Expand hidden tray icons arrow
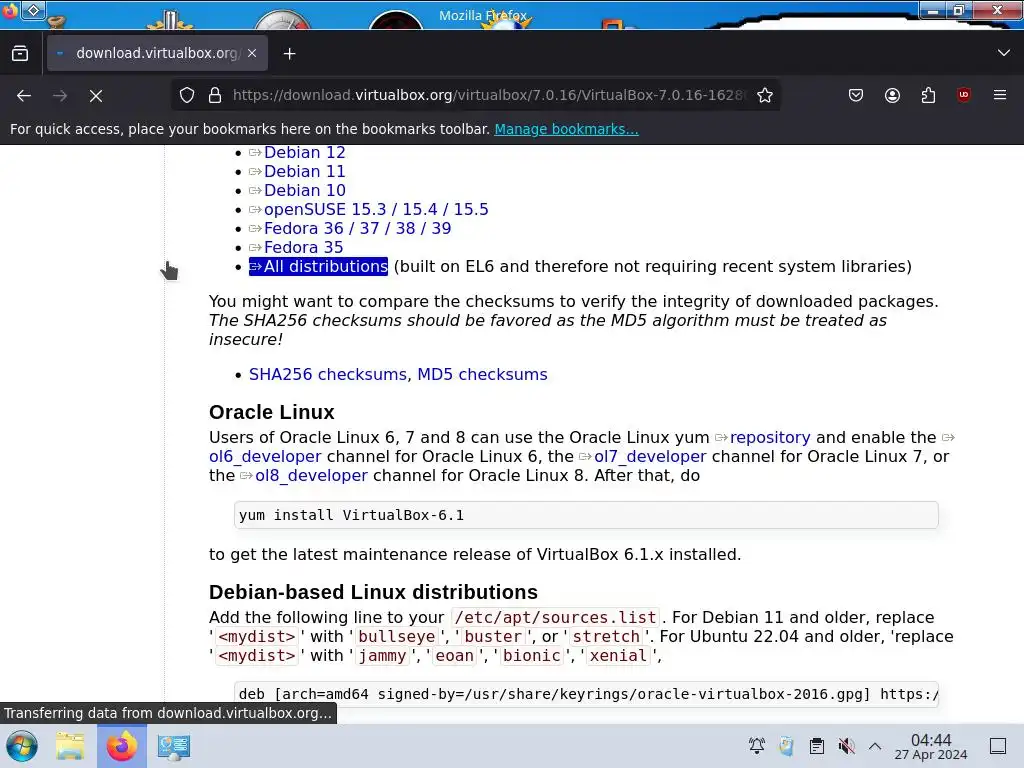This screenshot has height=768, width=1024. click(875, 746)
